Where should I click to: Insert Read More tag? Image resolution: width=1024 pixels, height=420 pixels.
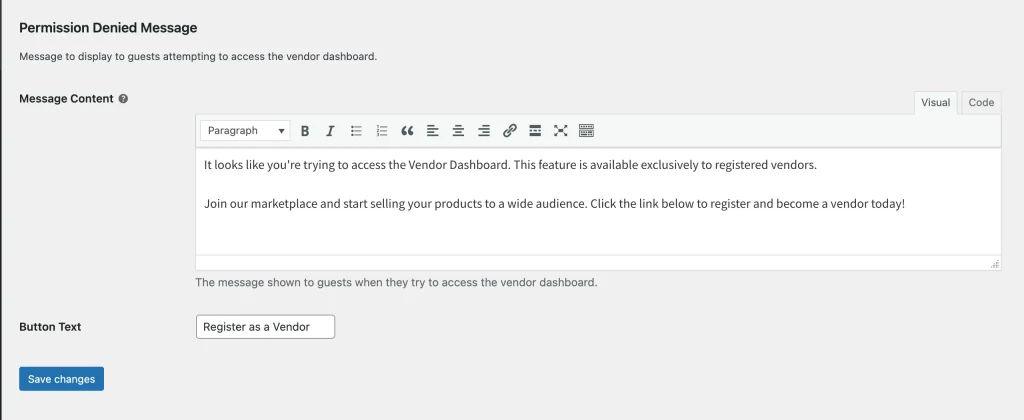pos(535,131)
